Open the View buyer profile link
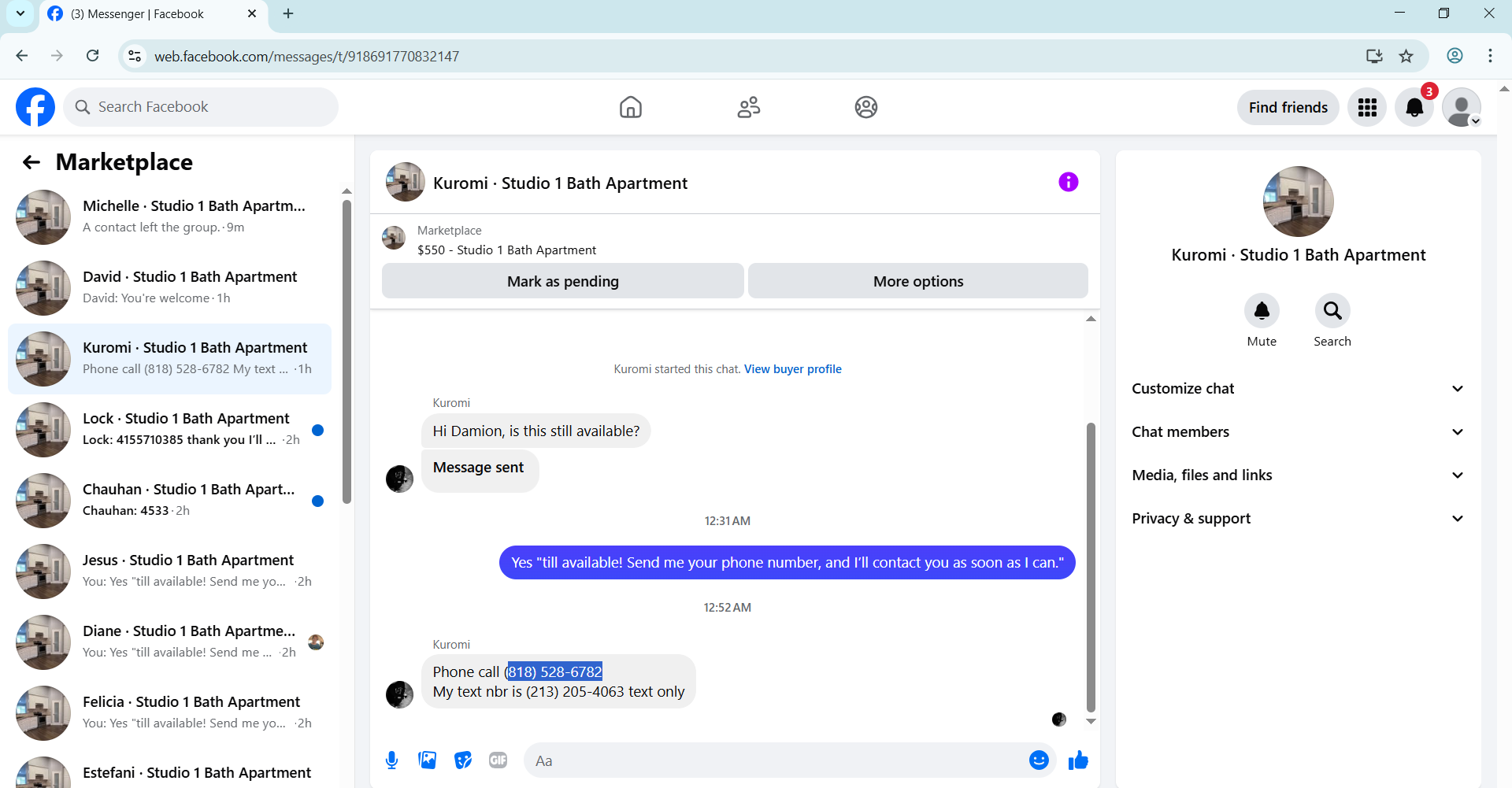Image resolution: width=1512 pixels, height=788 pixels. (793, 369)
